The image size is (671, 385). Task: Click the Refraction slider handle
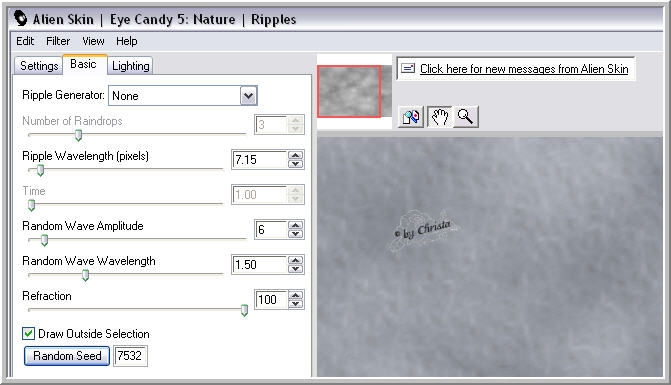click(x=244, y=310)
